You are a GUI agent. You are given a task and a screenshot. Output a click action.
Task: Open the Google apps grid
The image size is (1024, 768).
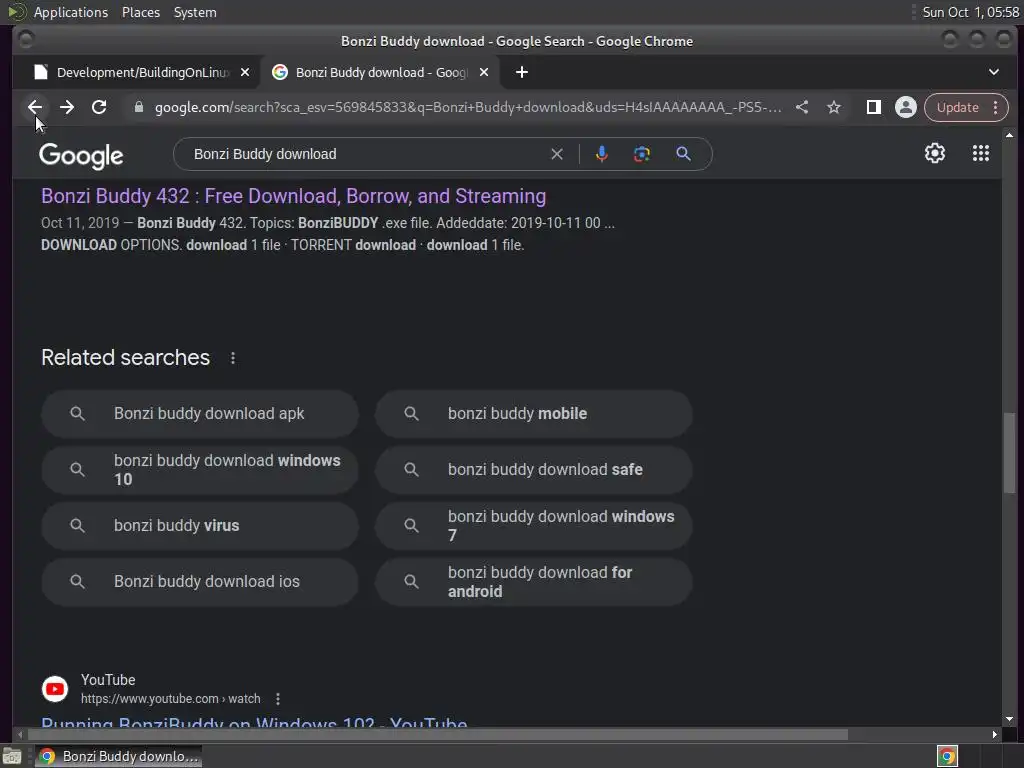click(981, 153)
